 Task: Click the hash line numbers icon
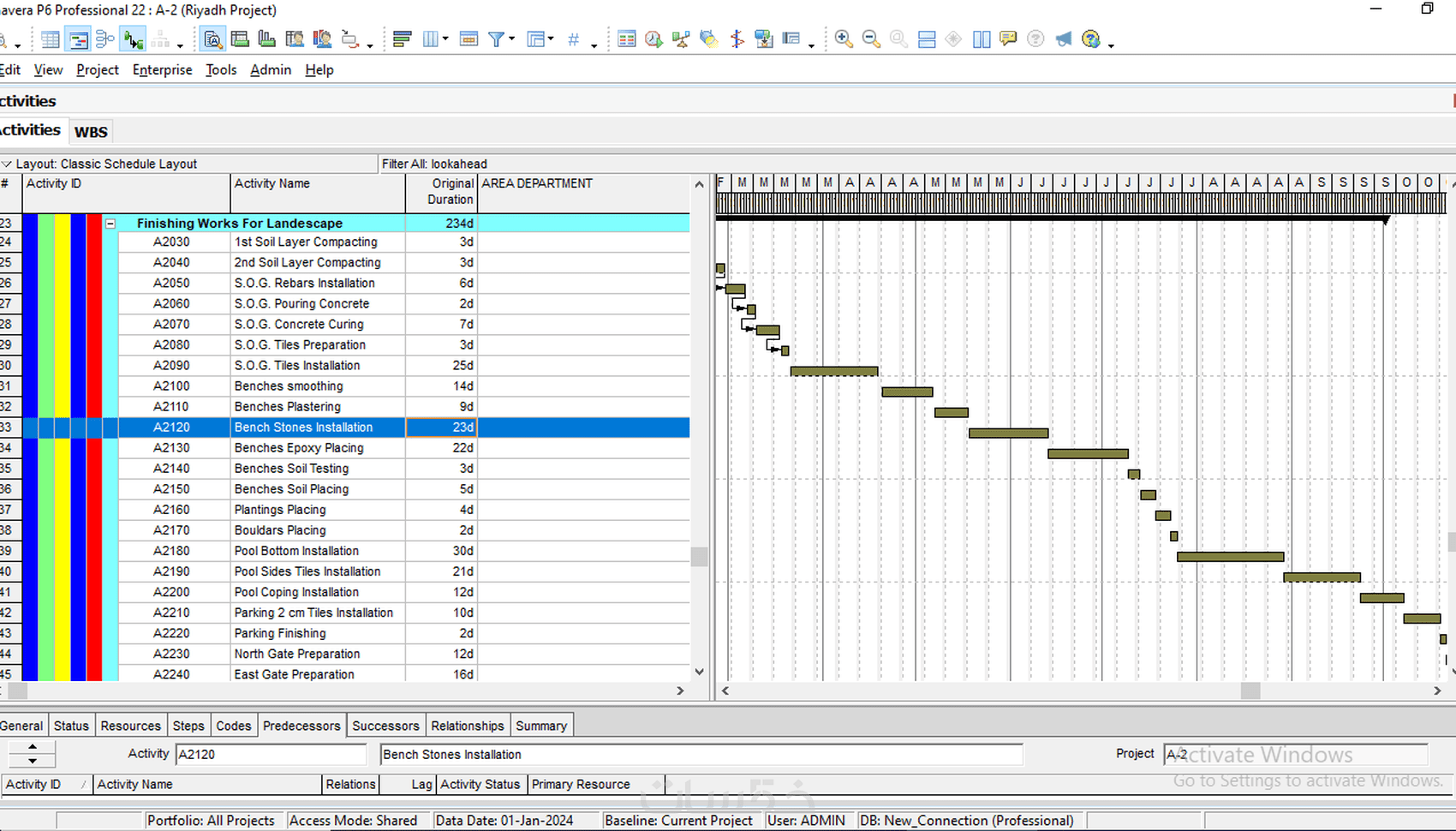point(574,39)
